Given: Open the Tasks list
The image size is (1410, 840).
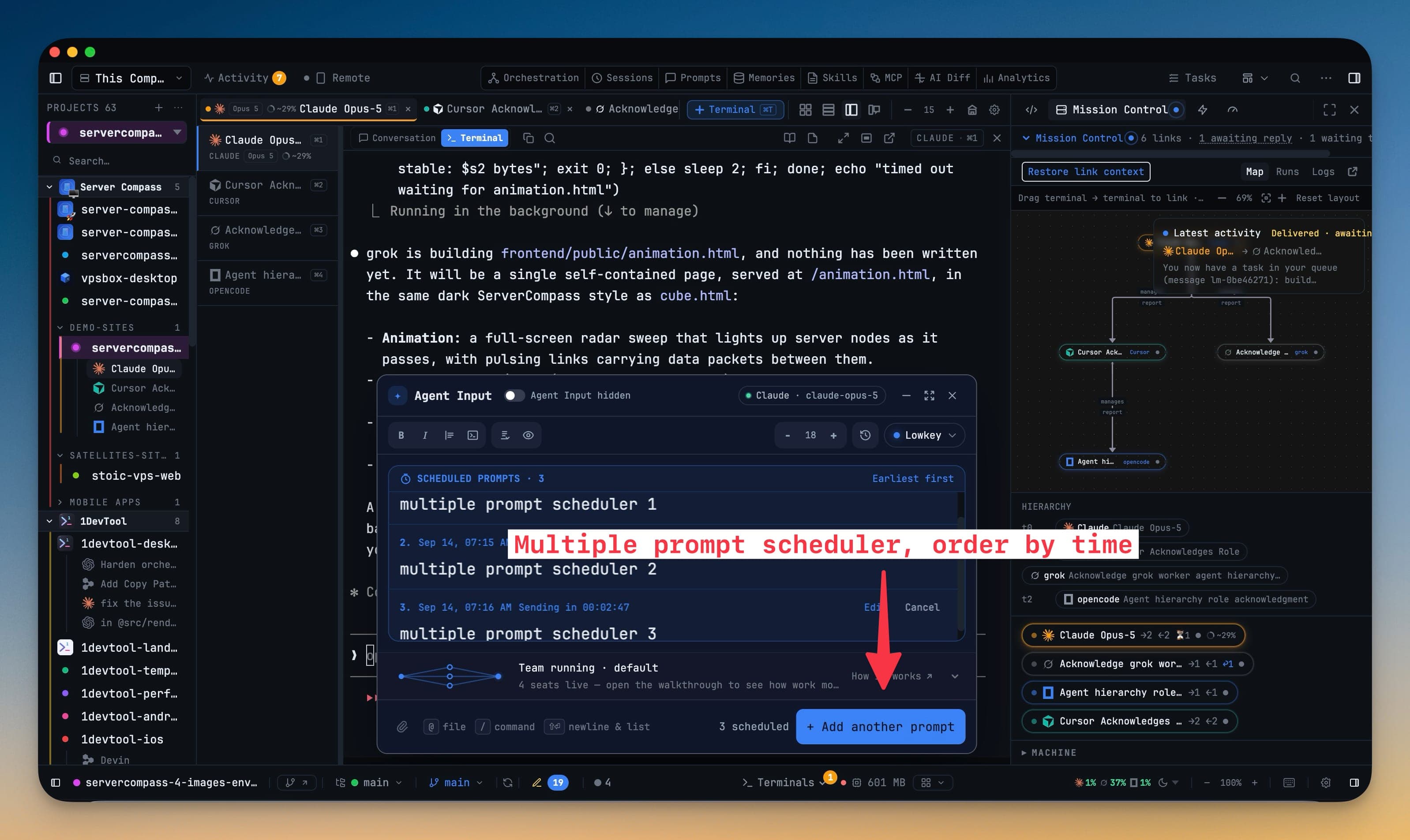Looking at the screenshot, I should (x=1192, y=78).
